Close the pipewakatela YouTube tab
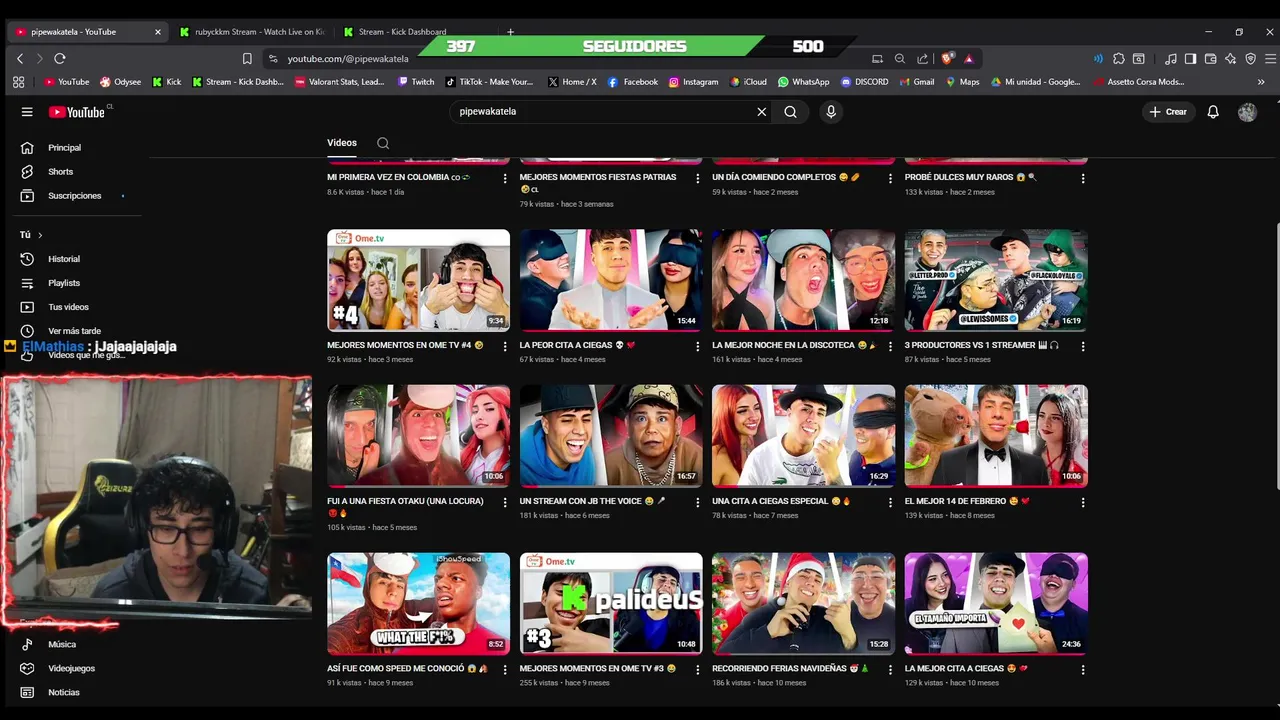 (157, 32)
